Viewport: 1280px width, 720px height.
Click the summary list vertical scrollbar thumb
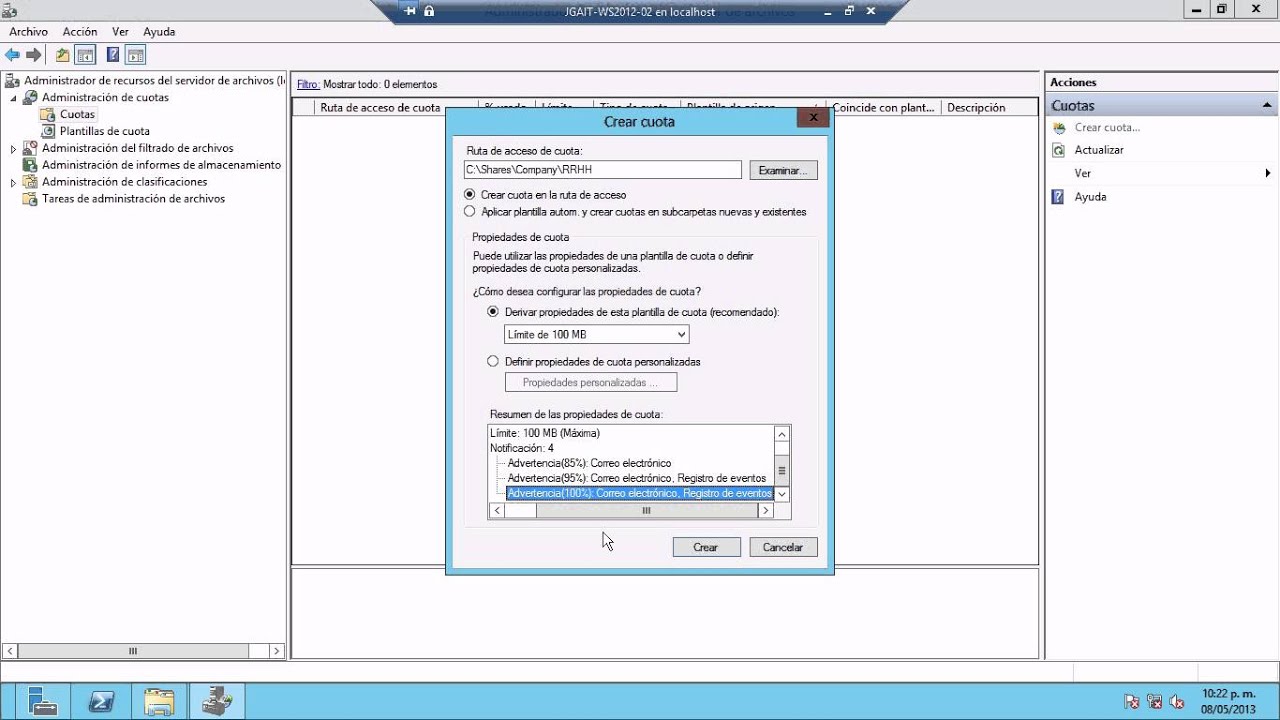tap(782, 471)
